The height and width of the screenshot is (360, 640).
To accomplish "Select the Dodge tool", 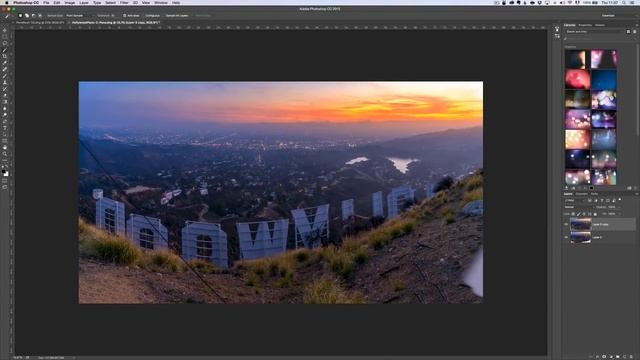I will pyautogui.click(x=5, y=115).
